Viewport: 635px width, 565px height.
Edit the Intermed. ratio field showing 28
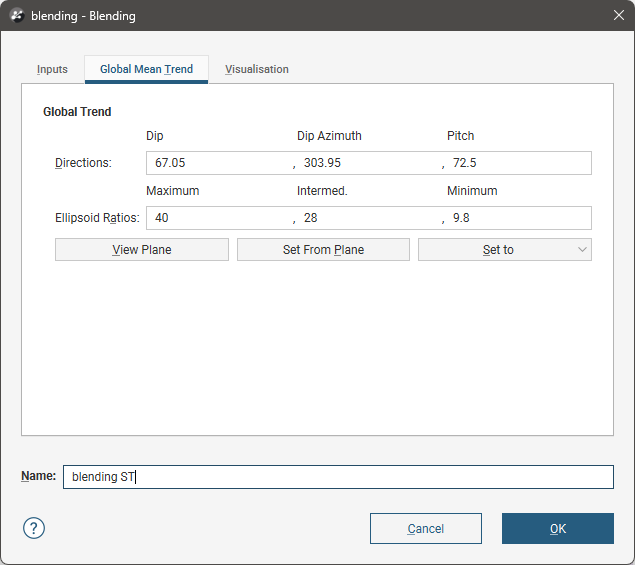[x=368, y=218]
